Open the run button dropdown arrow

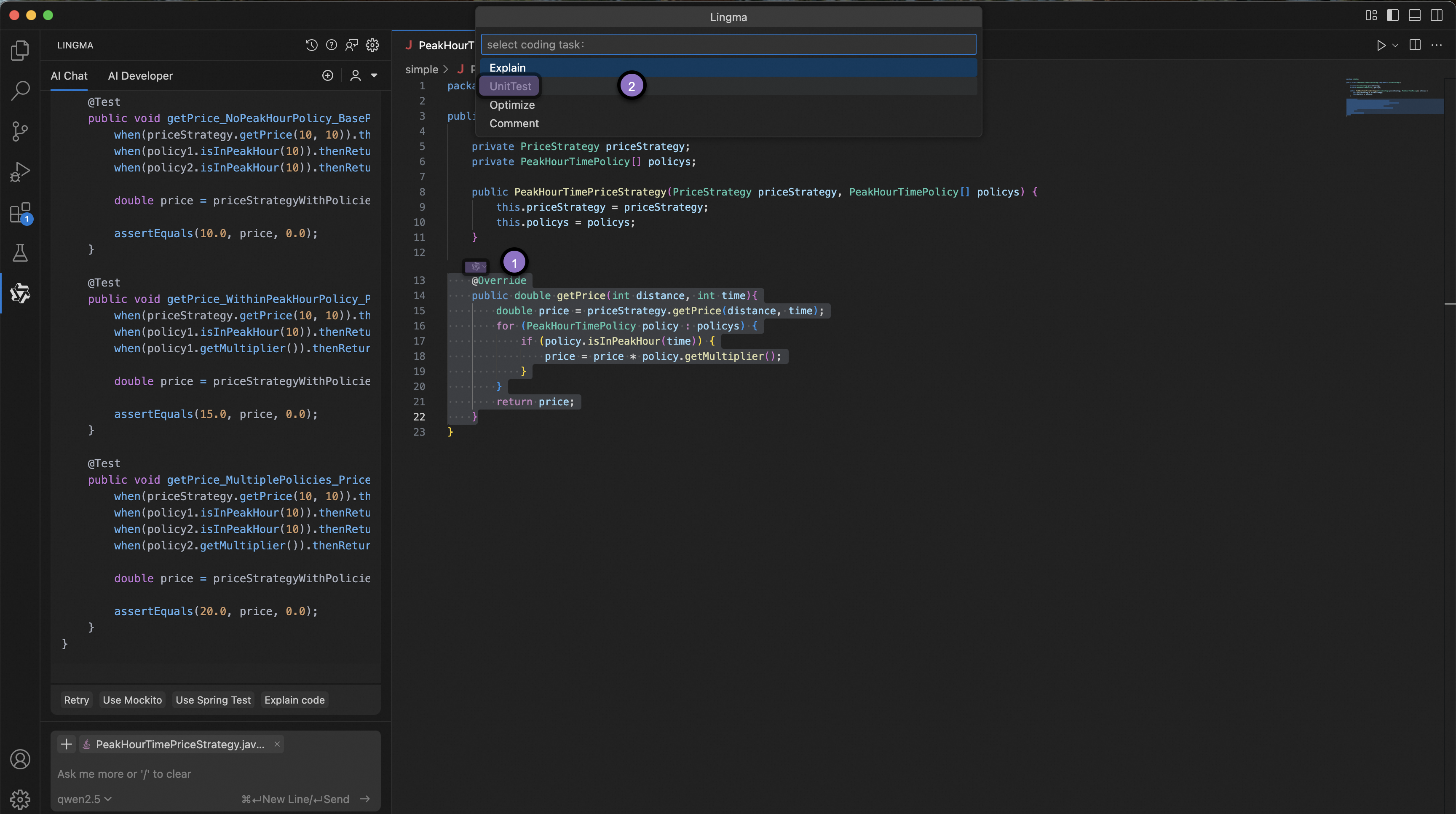[x=1395, y=45]
